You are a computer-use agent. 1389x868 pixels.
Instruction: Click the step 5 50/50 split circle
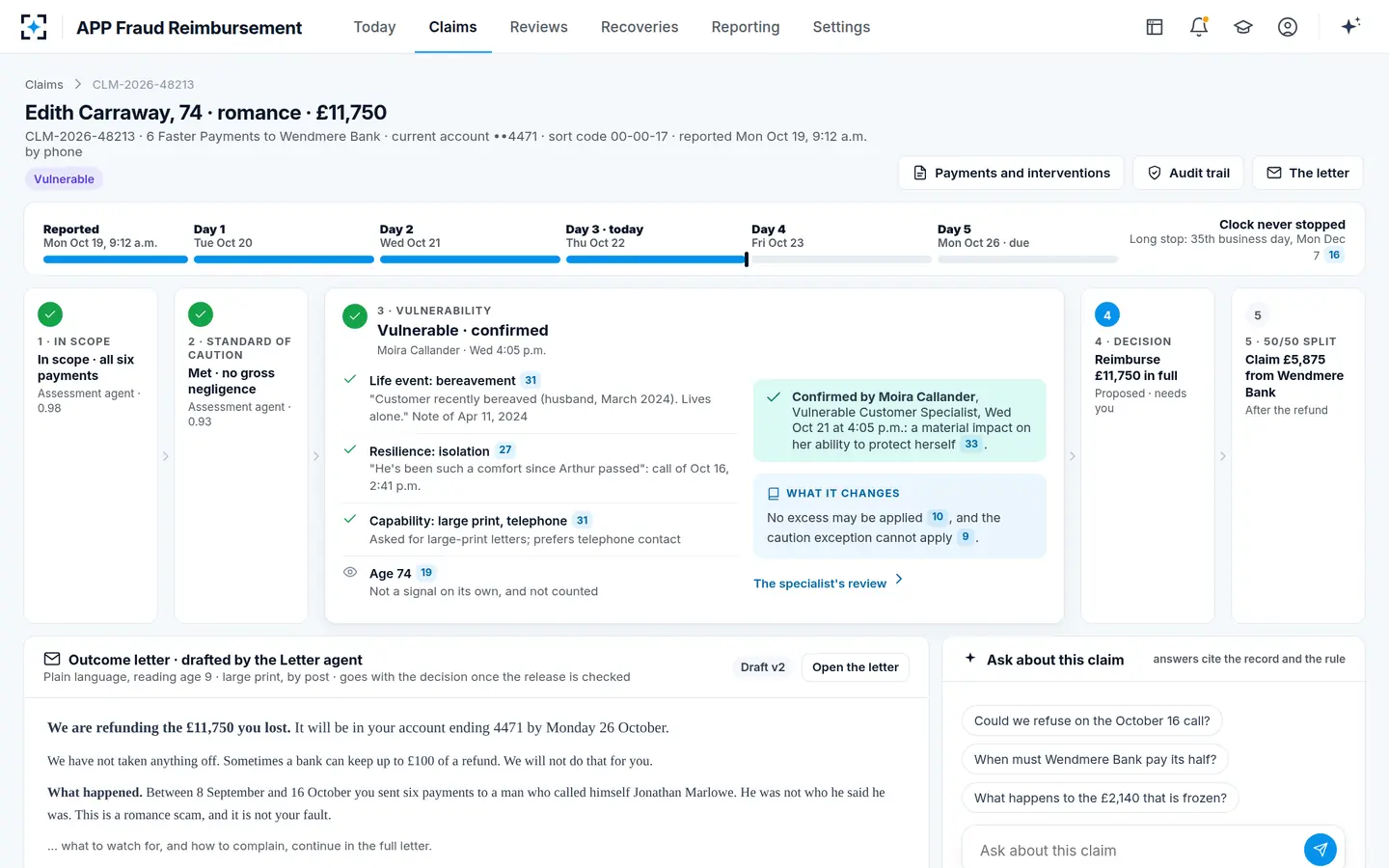click(x=1258, y=314)
